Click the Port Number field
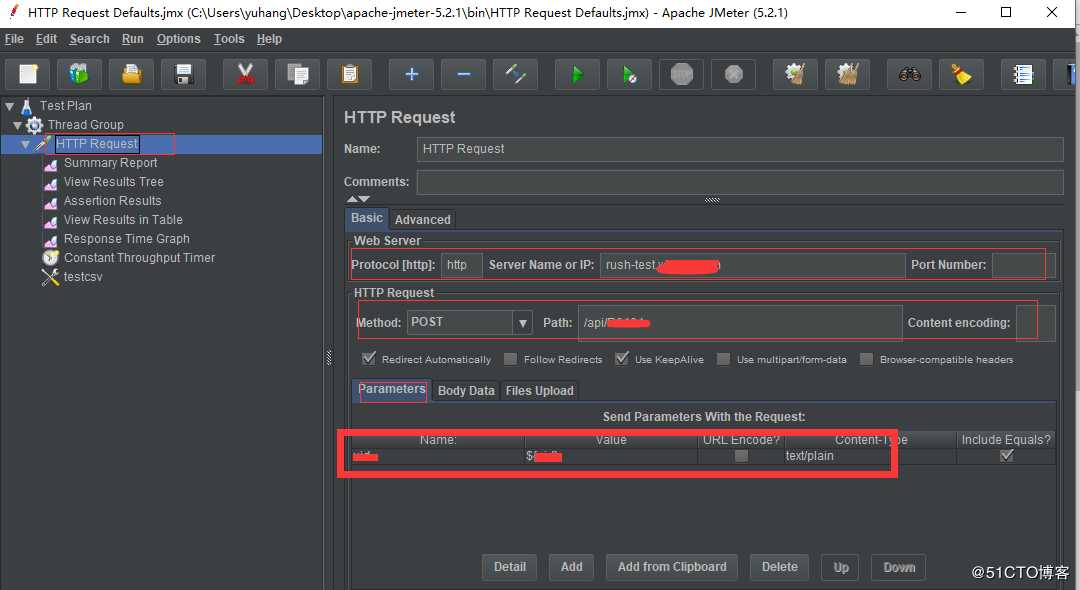The image size is (1080, 590). (x=1023, y=265)
